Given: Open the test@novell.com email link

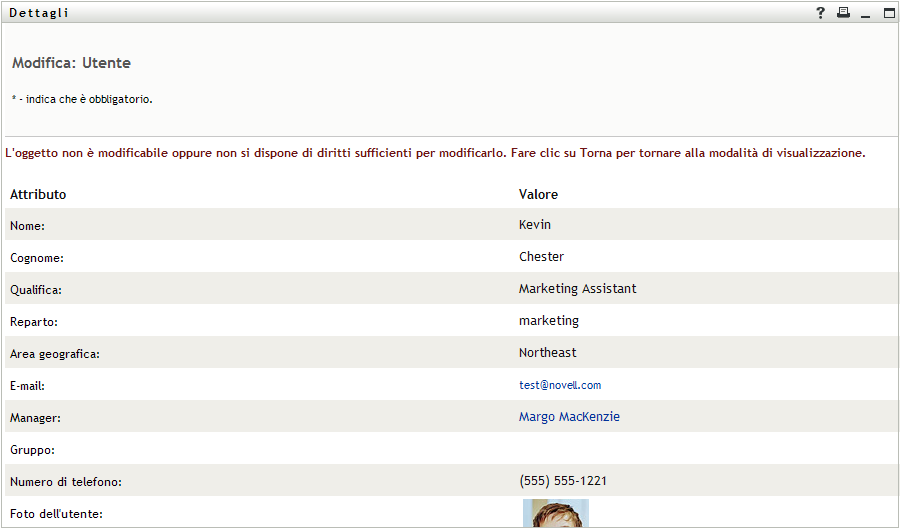Looking at the screenshot, I should tap(559, 385).
